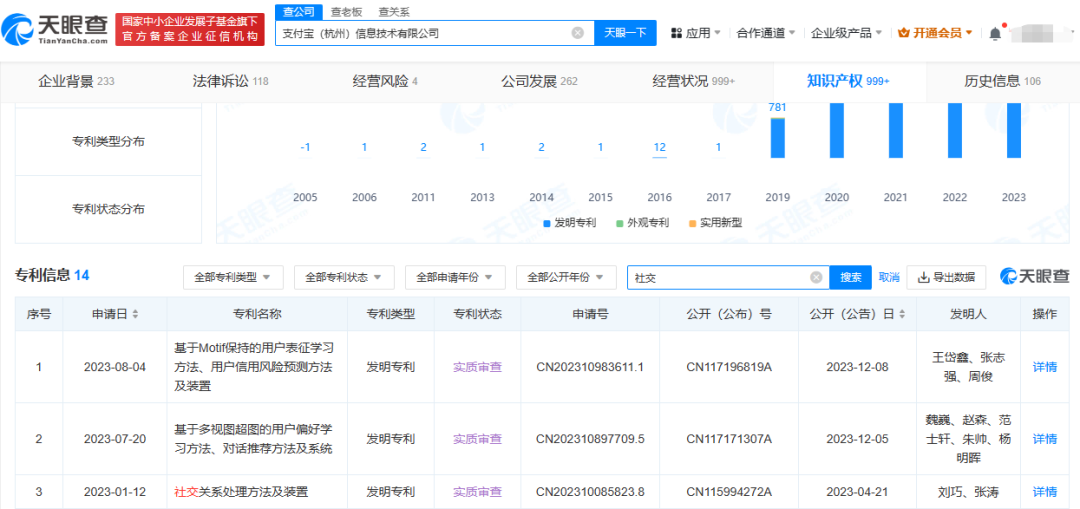Open the 全部申请年份 dropdown
This screenshot has height=509, width=1080.
pyautogui.click(x=455, y=278)
